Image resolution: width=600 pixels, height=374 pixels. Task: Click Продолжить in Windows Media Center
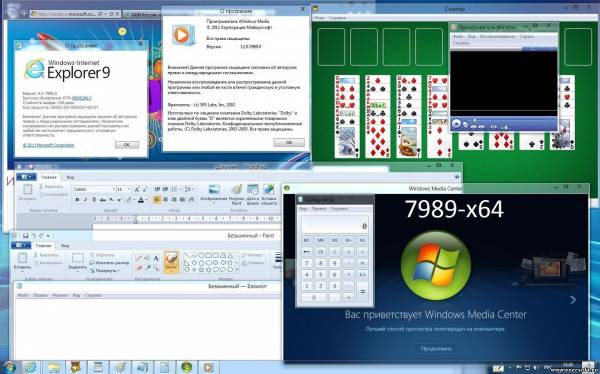coord(436,348)
